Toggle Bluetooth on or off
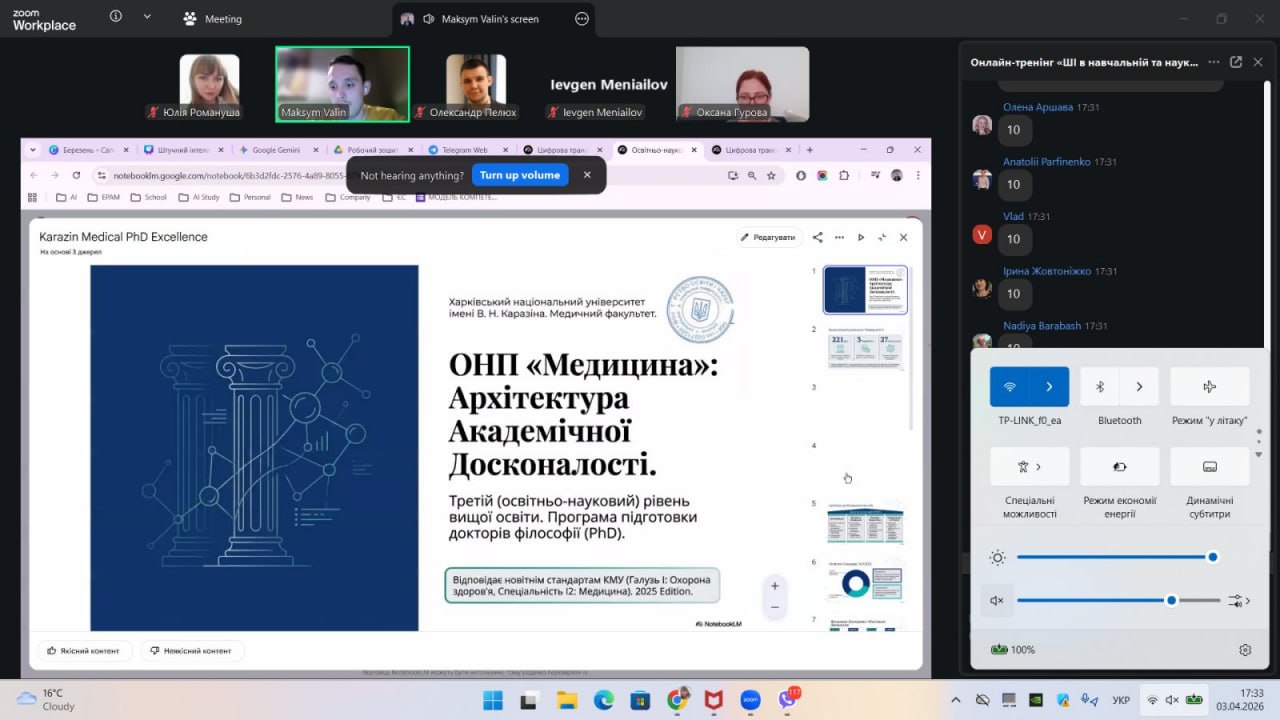 tap(1100, 387)
